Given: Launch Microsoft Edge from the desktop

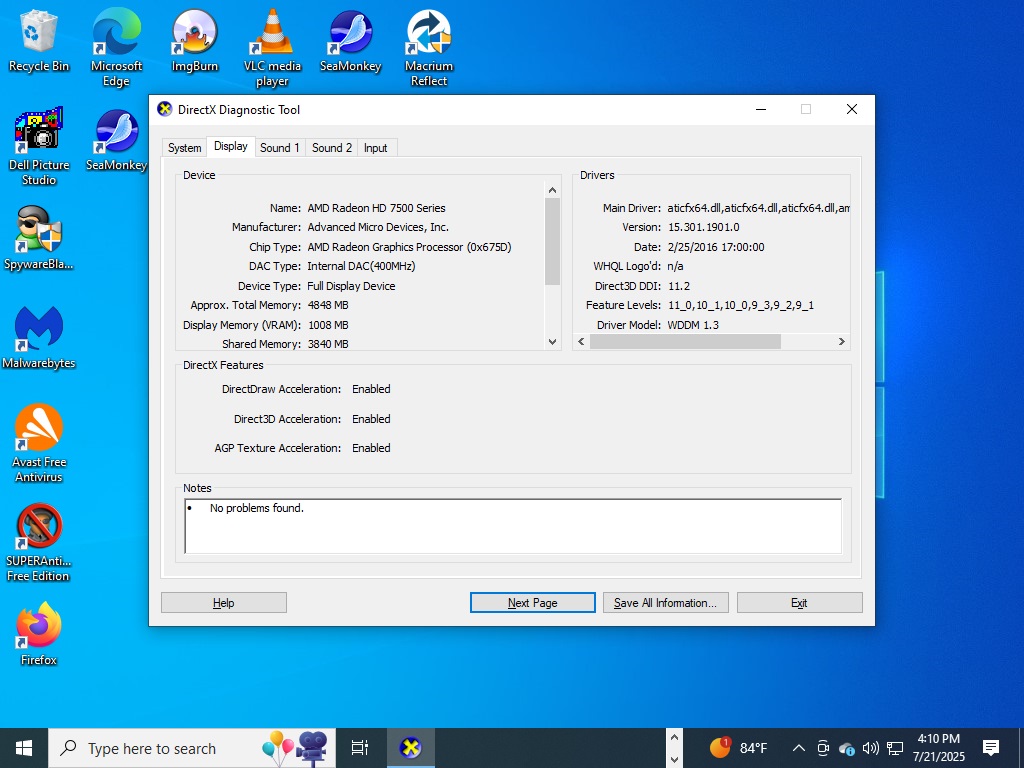Looking at the screenshot, I should [x=116, y=47].
